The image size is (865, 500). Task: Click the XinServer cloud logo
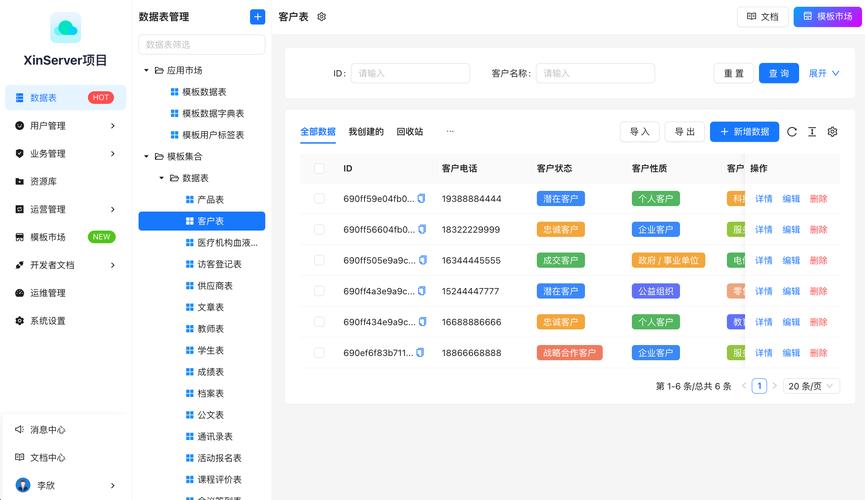pos(66,28)
